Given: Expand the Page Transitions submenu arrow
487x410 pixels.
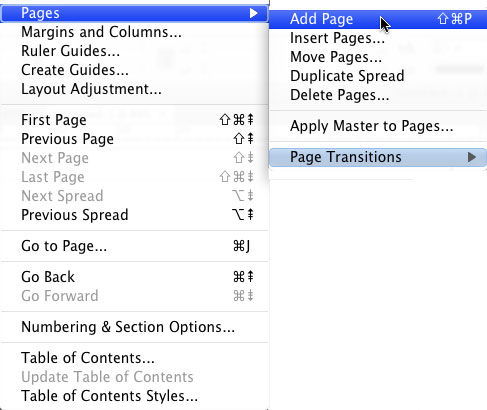Looking at the screenshot, I should pos(471,157).
